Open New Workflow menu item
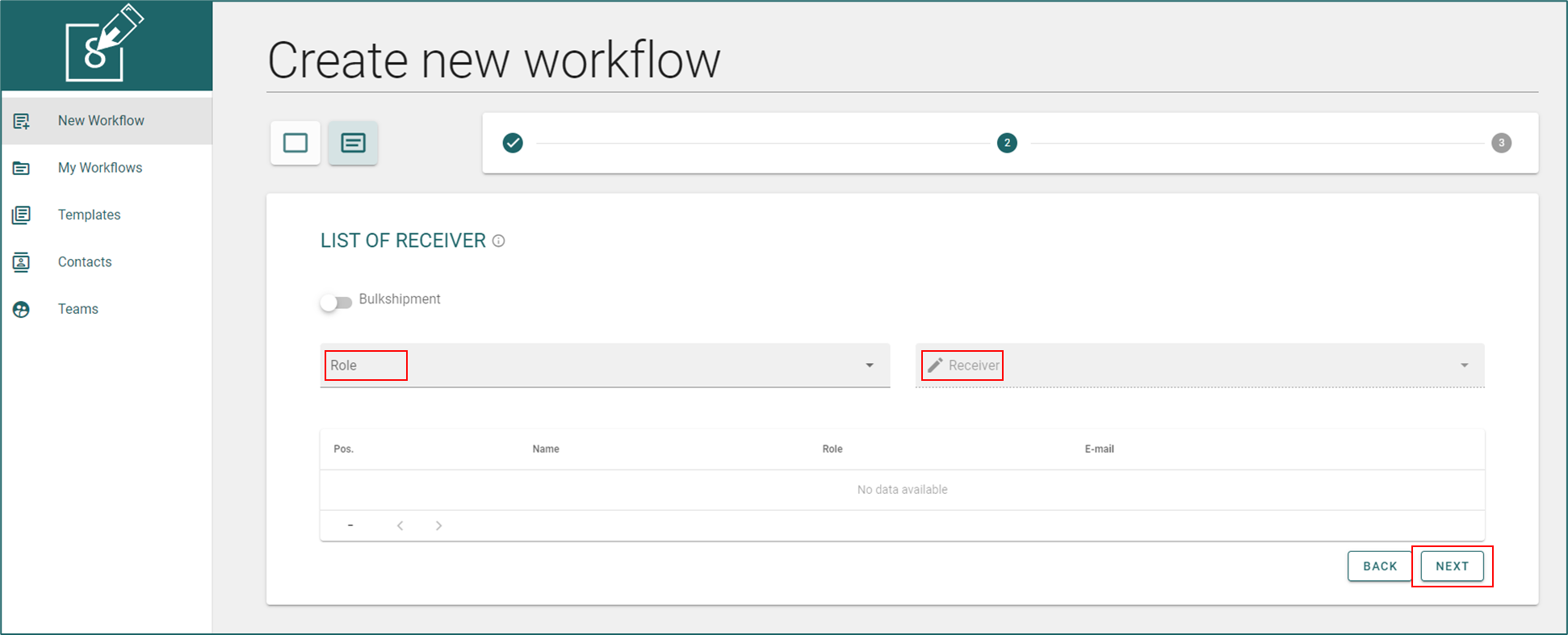 [107, 121]
